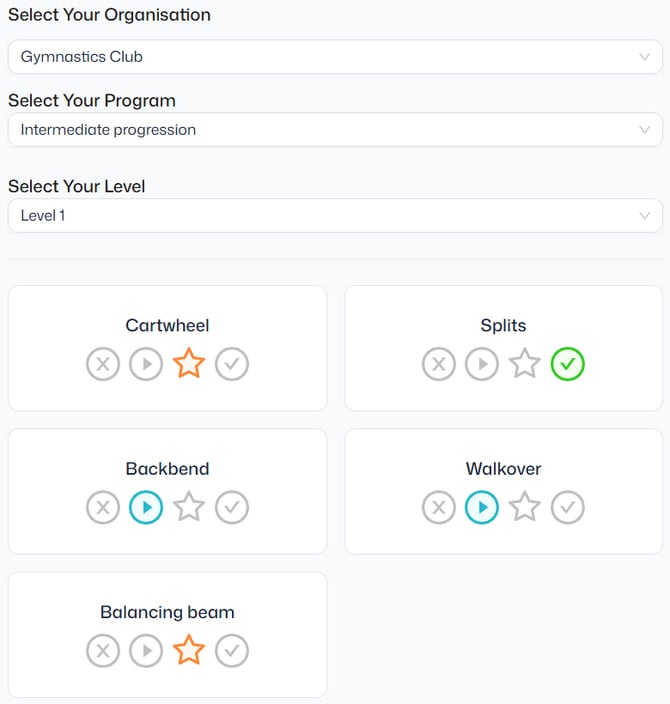Mark Walkover complete with the checkmark
Viewport: 670px width, 704px height.
coord(568,507)
